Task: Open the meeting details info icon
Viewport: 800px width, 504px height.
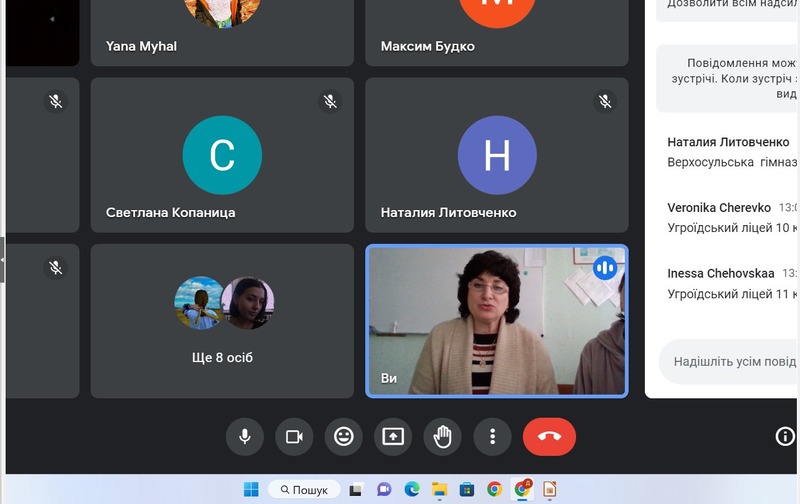Action: click(x=785, y=436)
